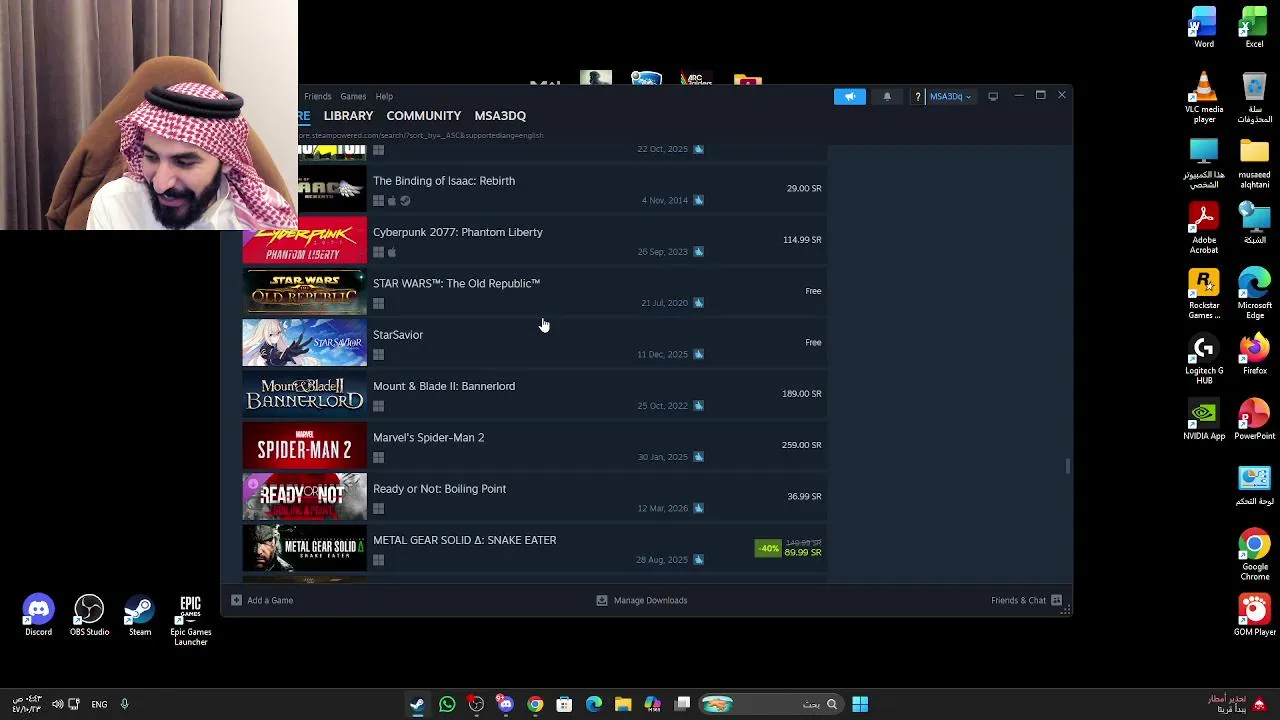The image size is (1280, 720).
Task: Click the Chrome taskbar icon
Action: 535,704
